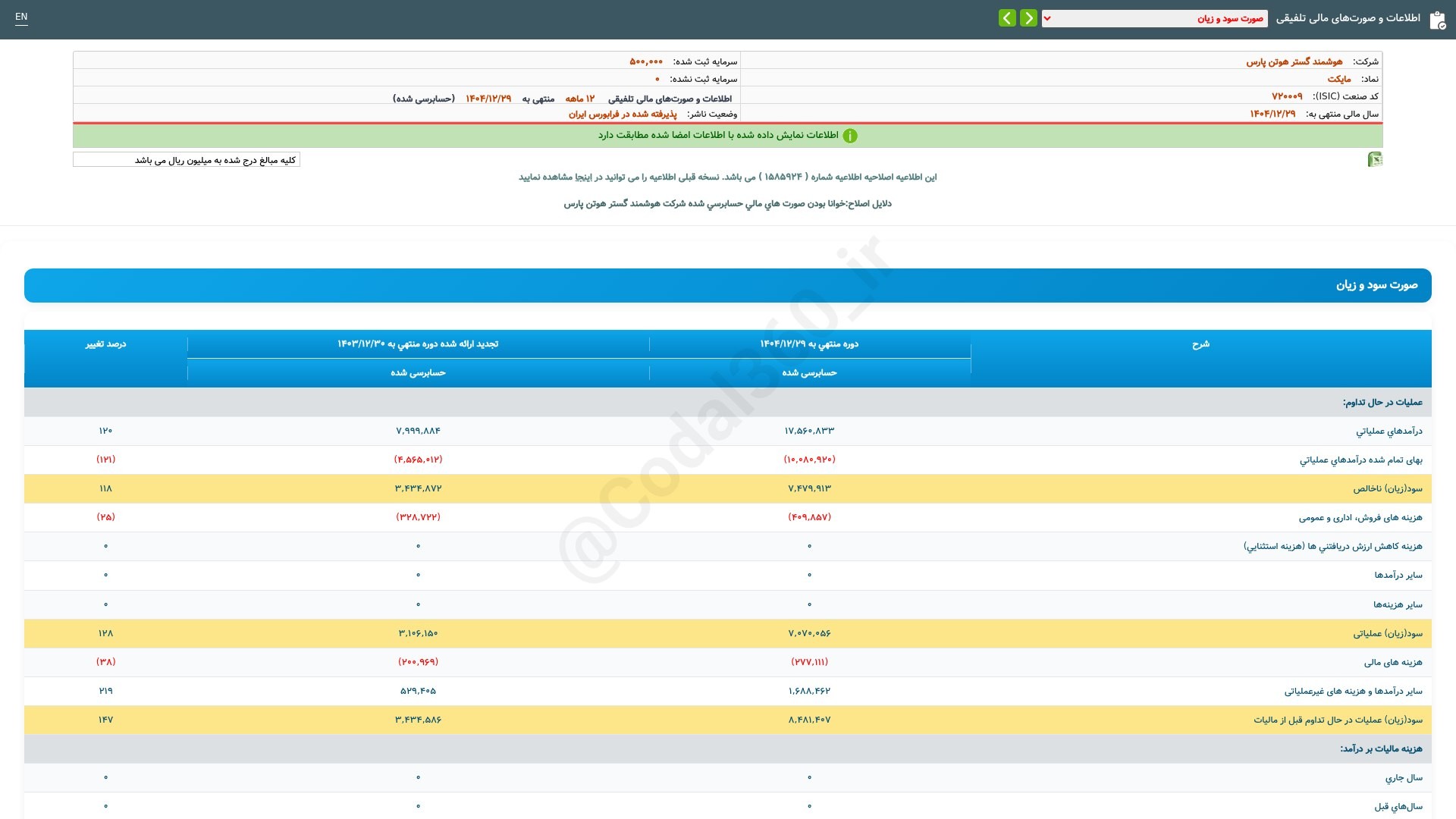Click non-operating value ۱,۶۸۸,۴۶۲
Viewport: 1456px width, 819px height.
809,691
